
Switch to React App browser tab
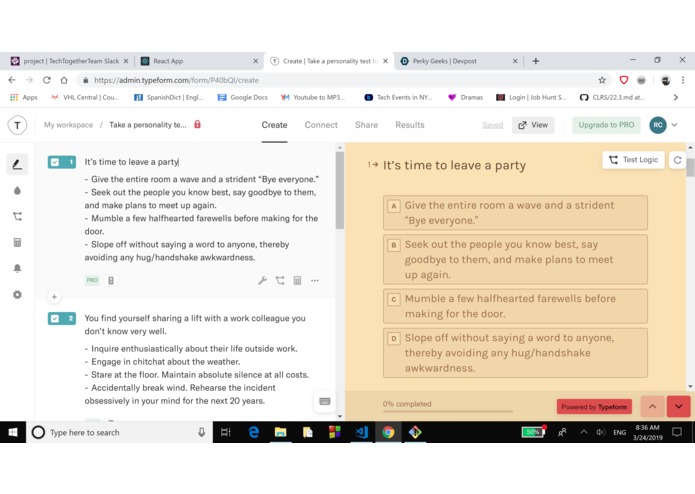coord(199,61)
